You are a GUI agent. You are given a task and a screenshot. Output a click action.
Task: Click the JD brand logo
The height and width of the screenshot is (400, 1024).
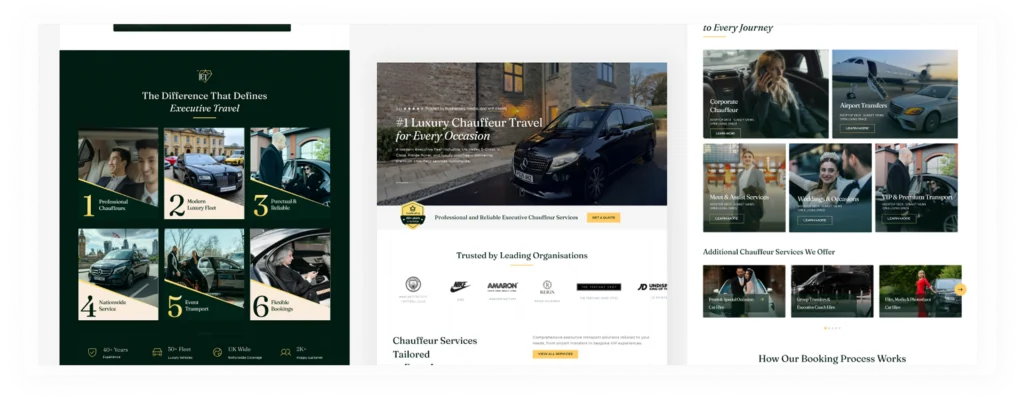[652, 286]
